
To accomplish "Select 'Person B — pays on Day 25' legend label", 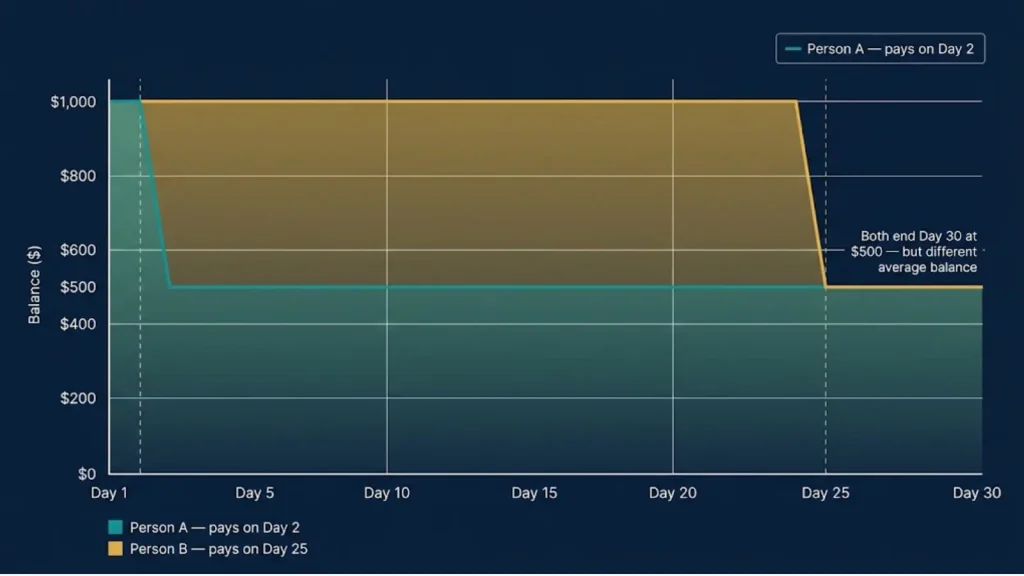I will point(218,549).
